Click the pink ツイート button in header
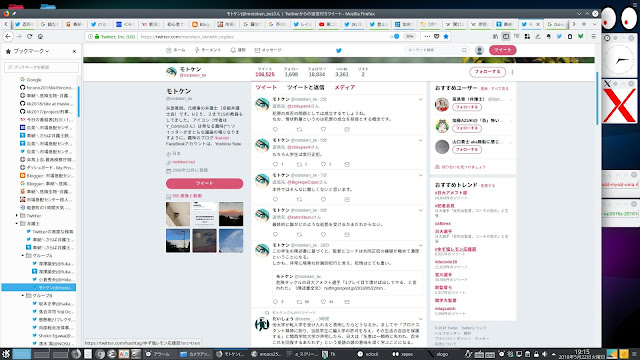640x360 pixels. tap(502, 50)
